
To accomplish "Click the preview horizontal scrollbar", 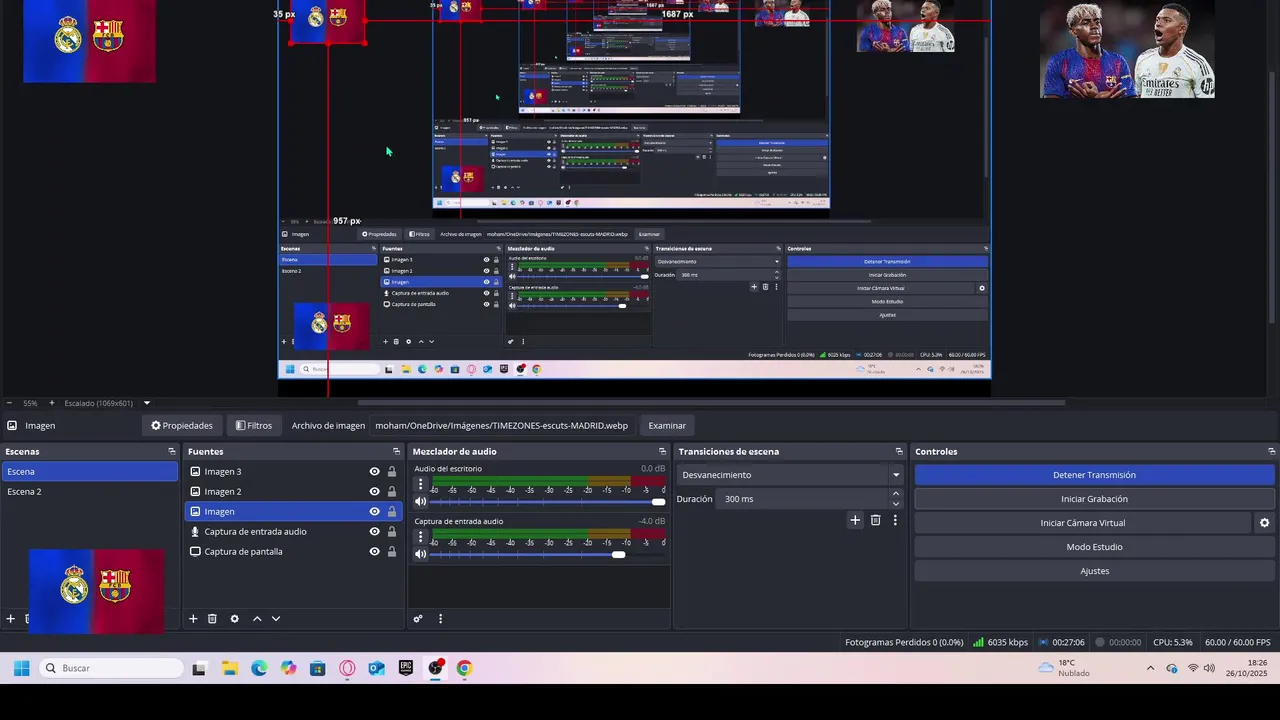I will (710, 403).
